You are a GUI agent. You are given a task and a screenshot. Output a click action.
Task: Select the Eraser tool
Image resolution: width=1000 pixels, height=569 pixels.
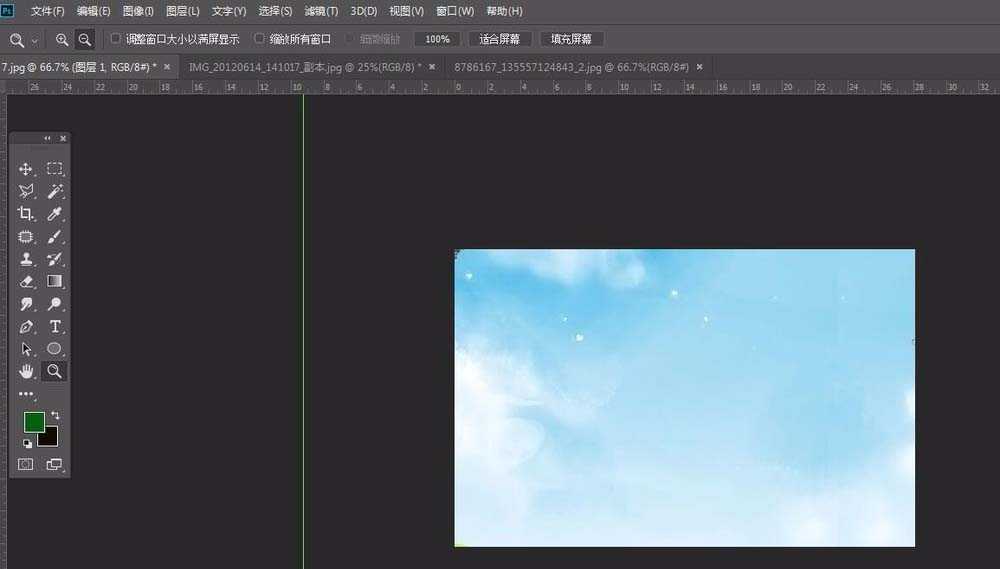click(x=26, y=282)
